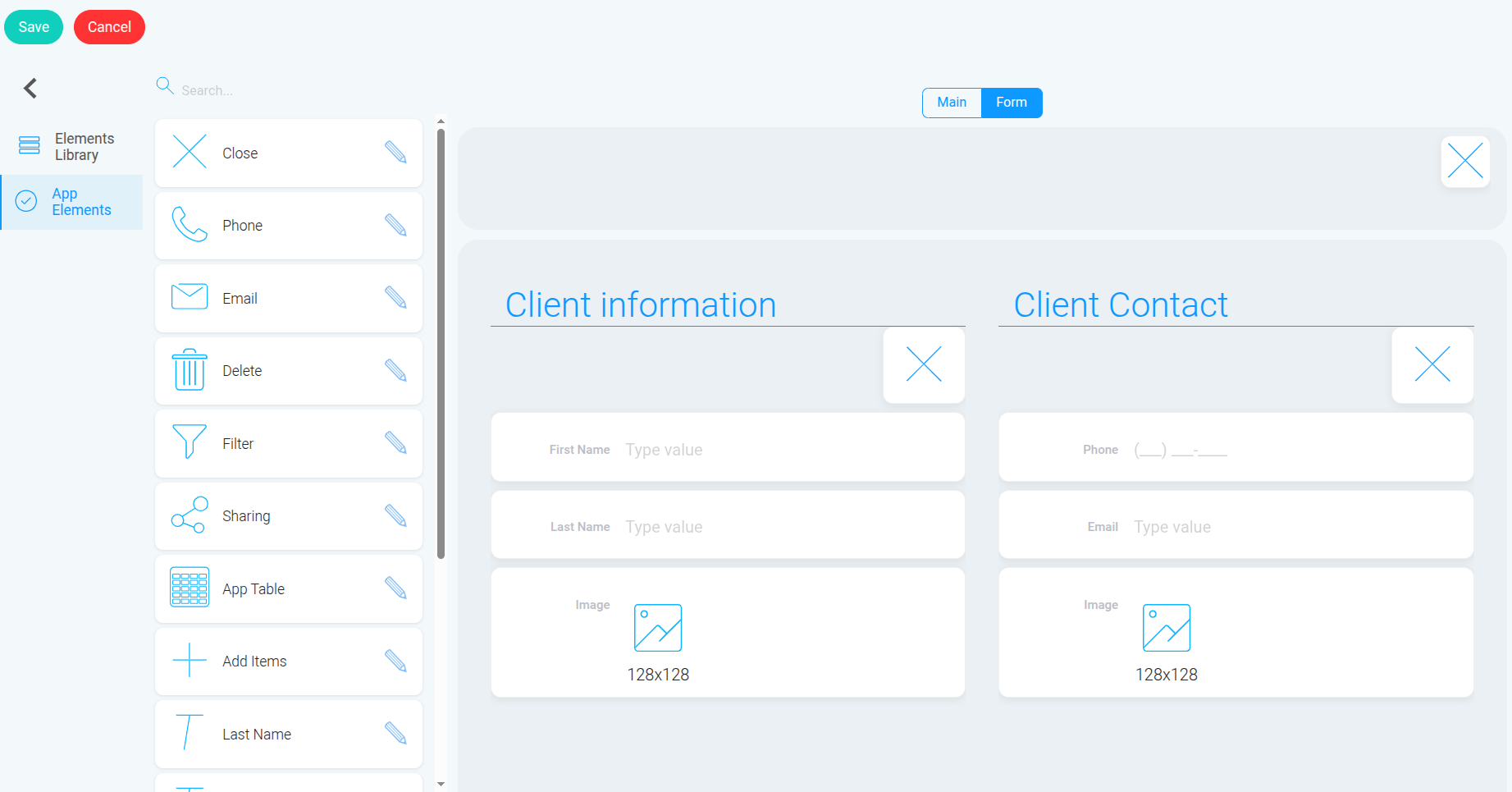Select the Email element envelope icon
Viewport: 1512px width, 792px height.
[190, 296]
